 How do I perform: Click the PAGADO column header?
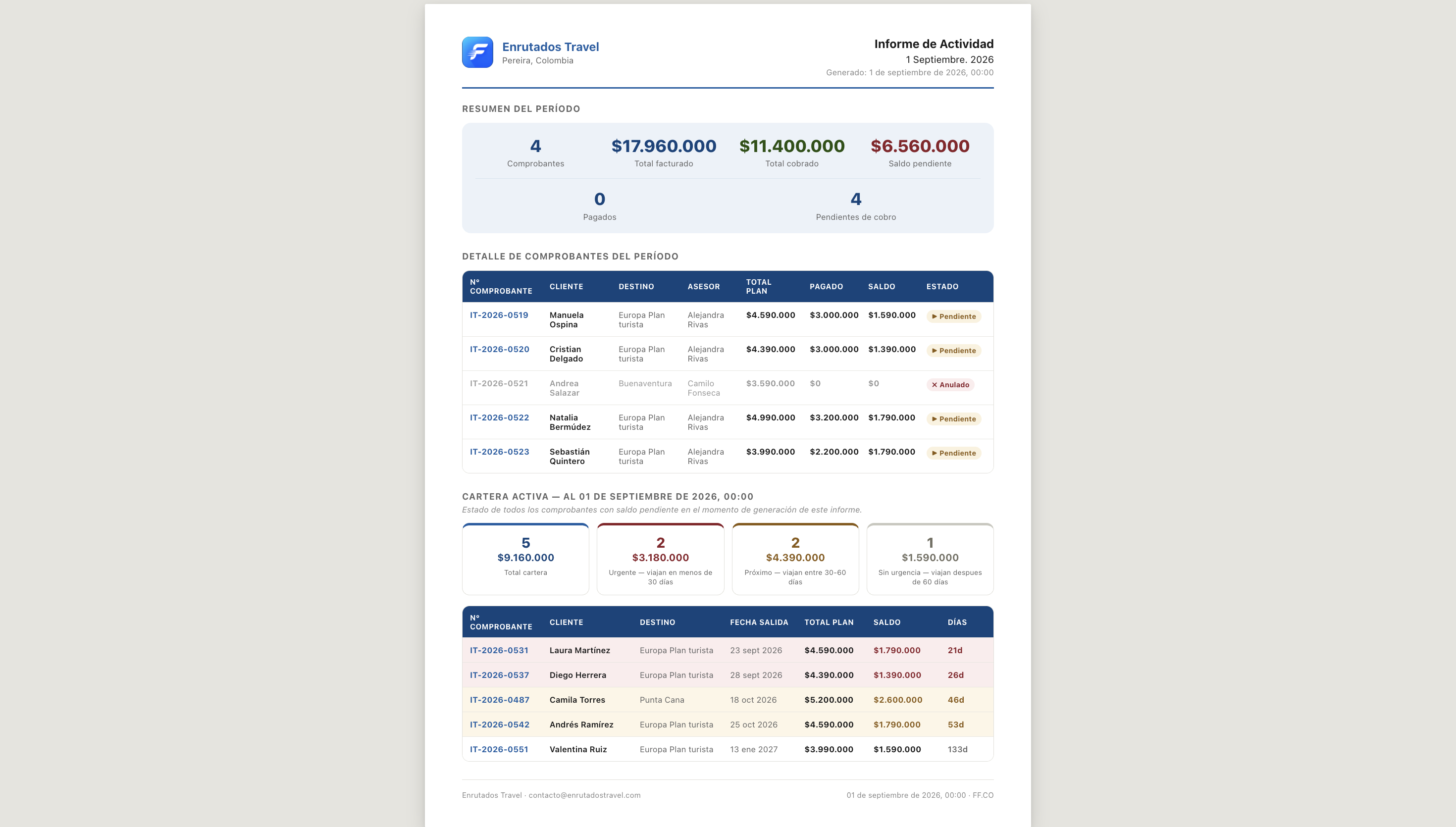point(826,286)
